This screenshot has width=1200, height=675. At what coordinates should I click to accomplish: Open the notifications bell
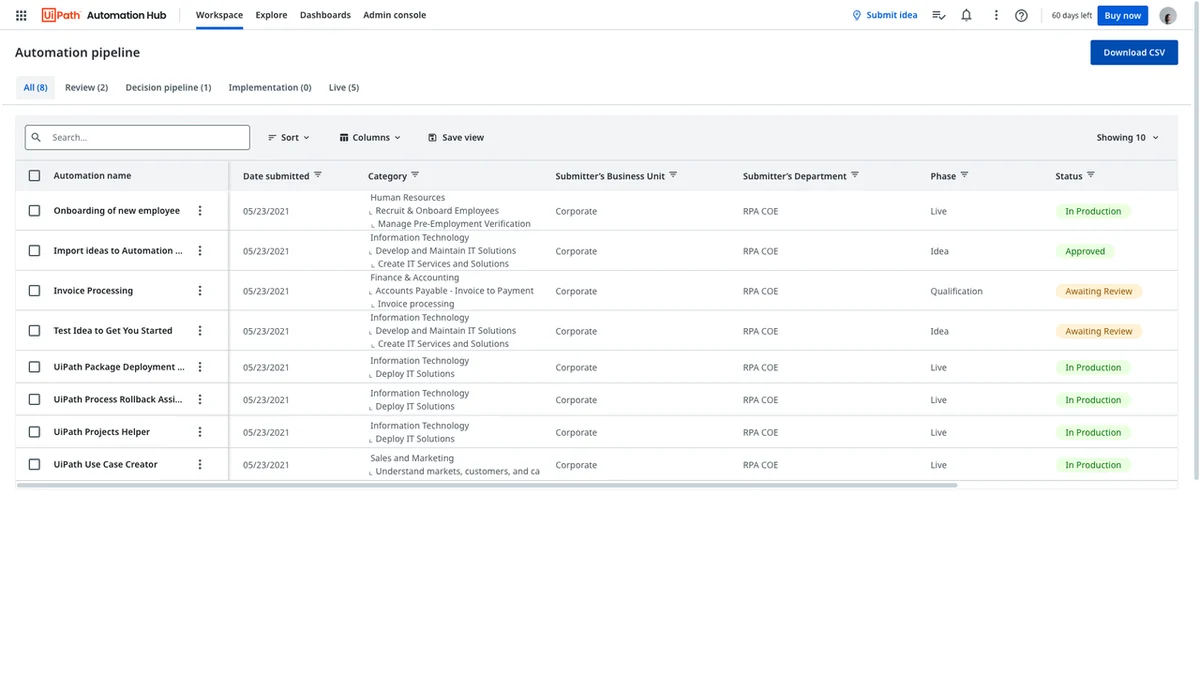click(x=966, y=15)
